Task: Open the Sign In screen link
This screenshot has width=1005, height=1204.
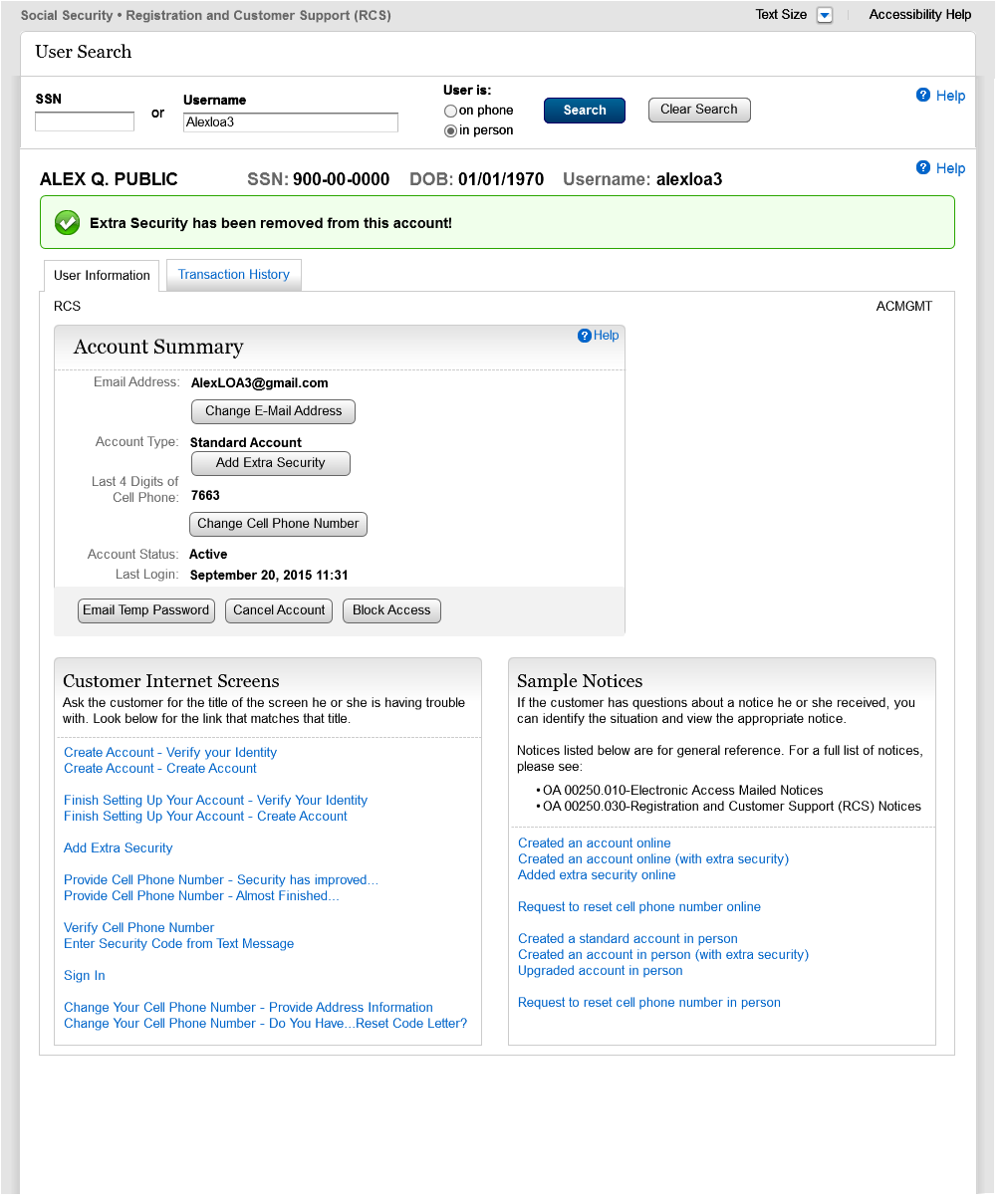Action: tap(85, 976)
